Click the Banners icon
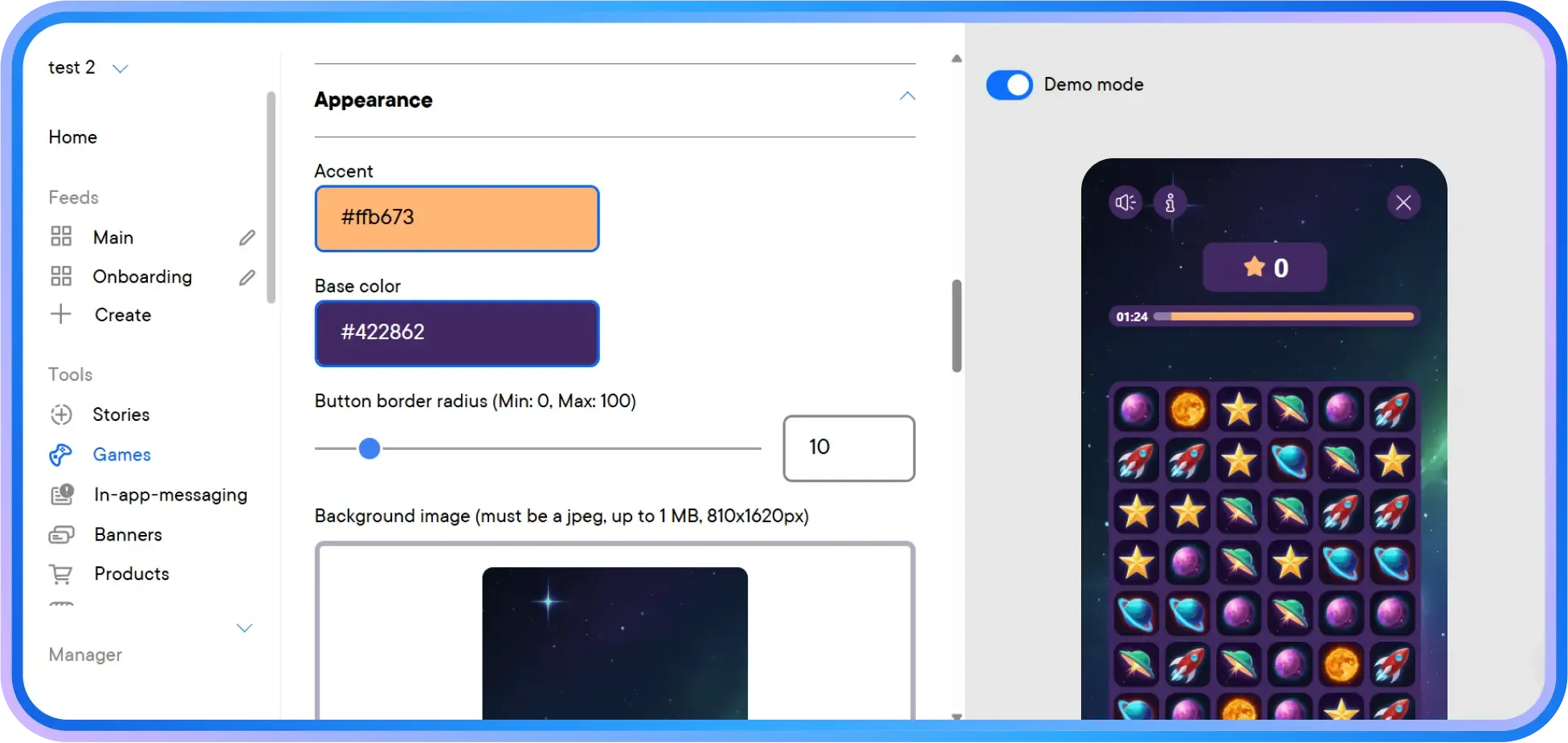Viewport: 1568px width, 743px height. pos(61,534)
